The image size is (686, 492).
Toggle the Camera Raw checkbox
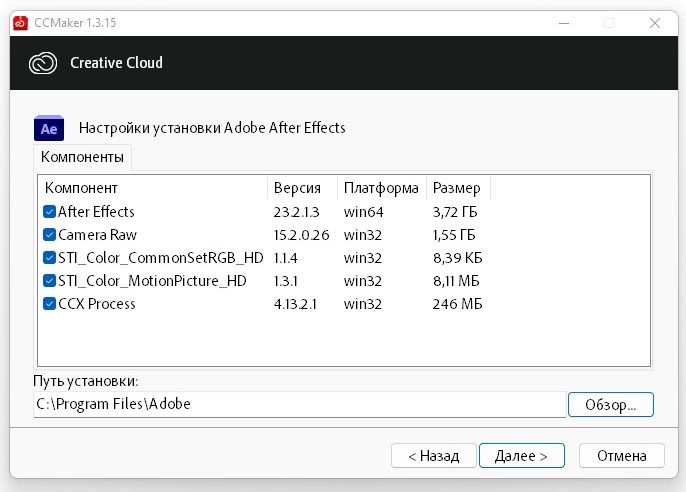[x=49, y=235]
